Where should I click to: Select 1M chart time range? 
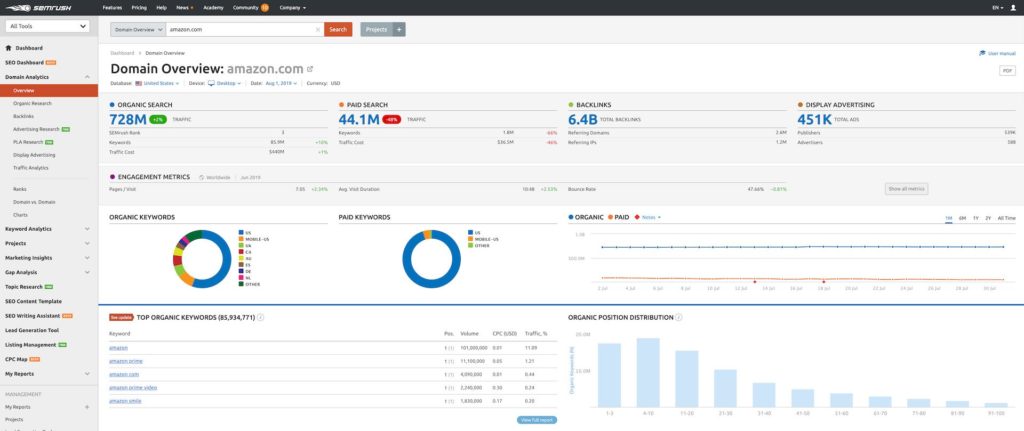click(x=948, y=218)
